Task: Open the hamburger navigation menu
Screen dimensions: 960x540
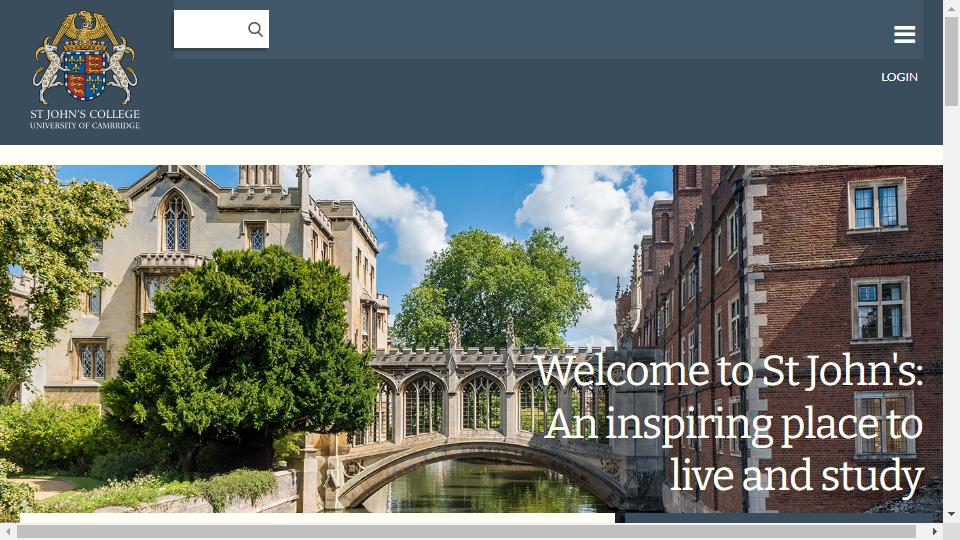Action: [904, 34]
